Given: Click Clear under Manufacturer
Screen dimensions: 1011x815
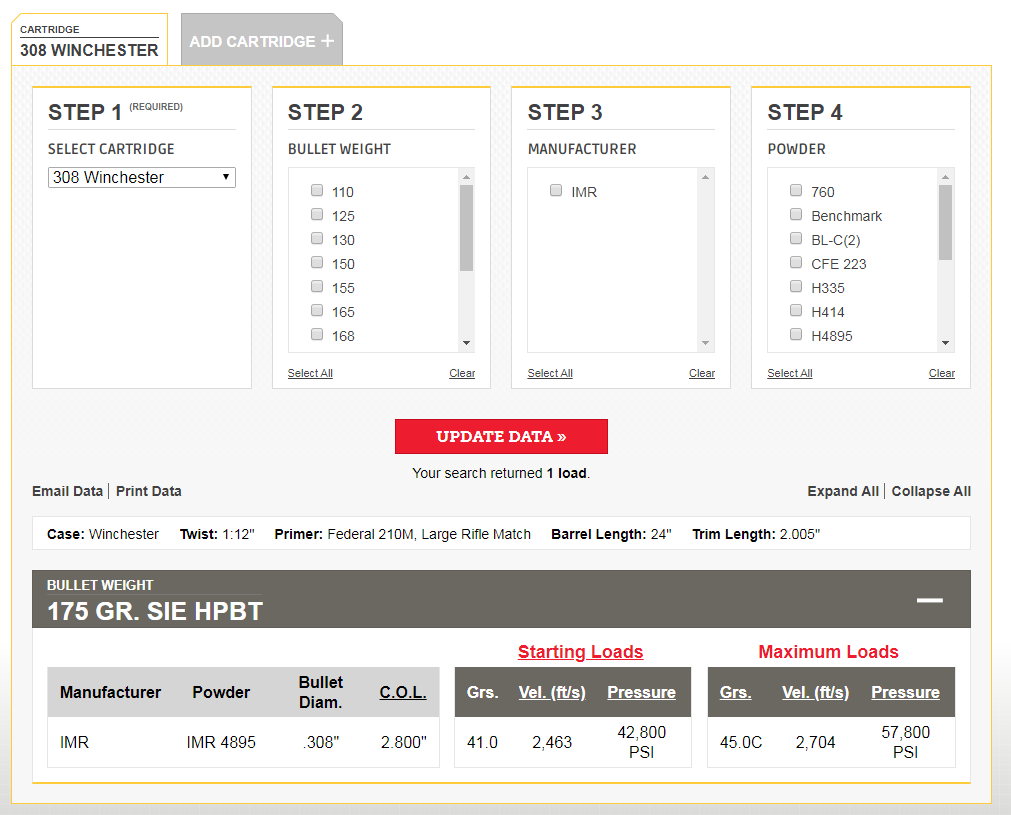Looking at the screenshot, I should 702,373.
